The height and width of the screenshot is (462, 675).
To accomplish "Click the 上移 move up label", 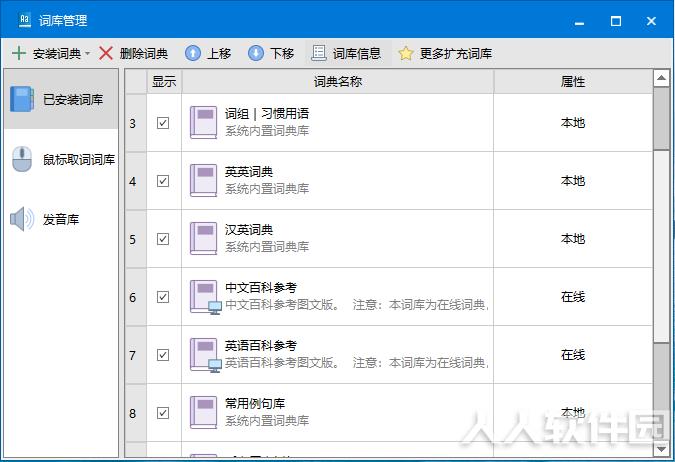I will click(x=219, y=53).
